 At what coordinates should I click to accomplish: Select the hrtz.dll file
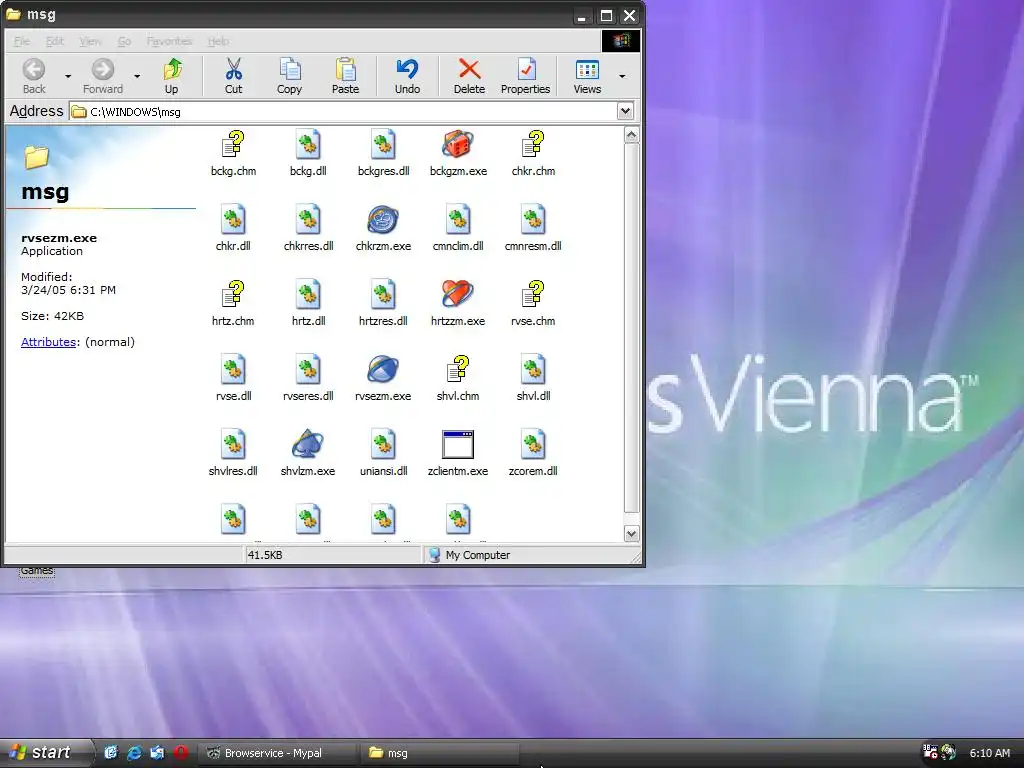coord(308,302)
